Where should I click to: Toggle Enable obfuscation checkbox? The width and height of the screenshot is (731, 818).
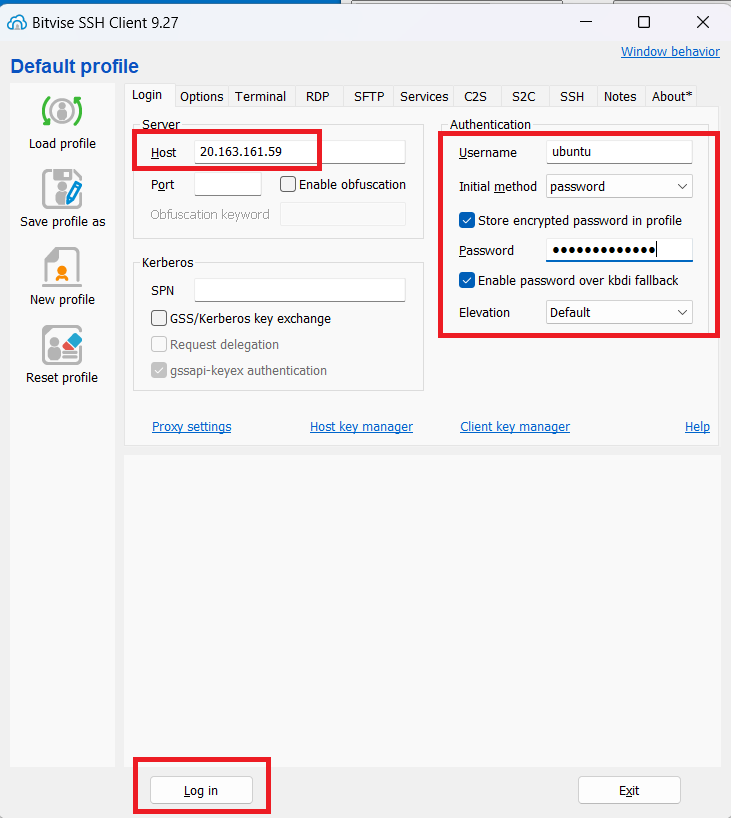point(288,184)
